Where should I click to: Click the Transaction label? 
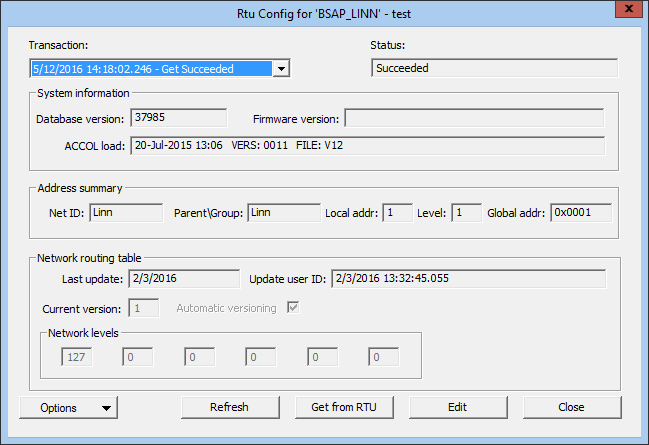point(58,45)
